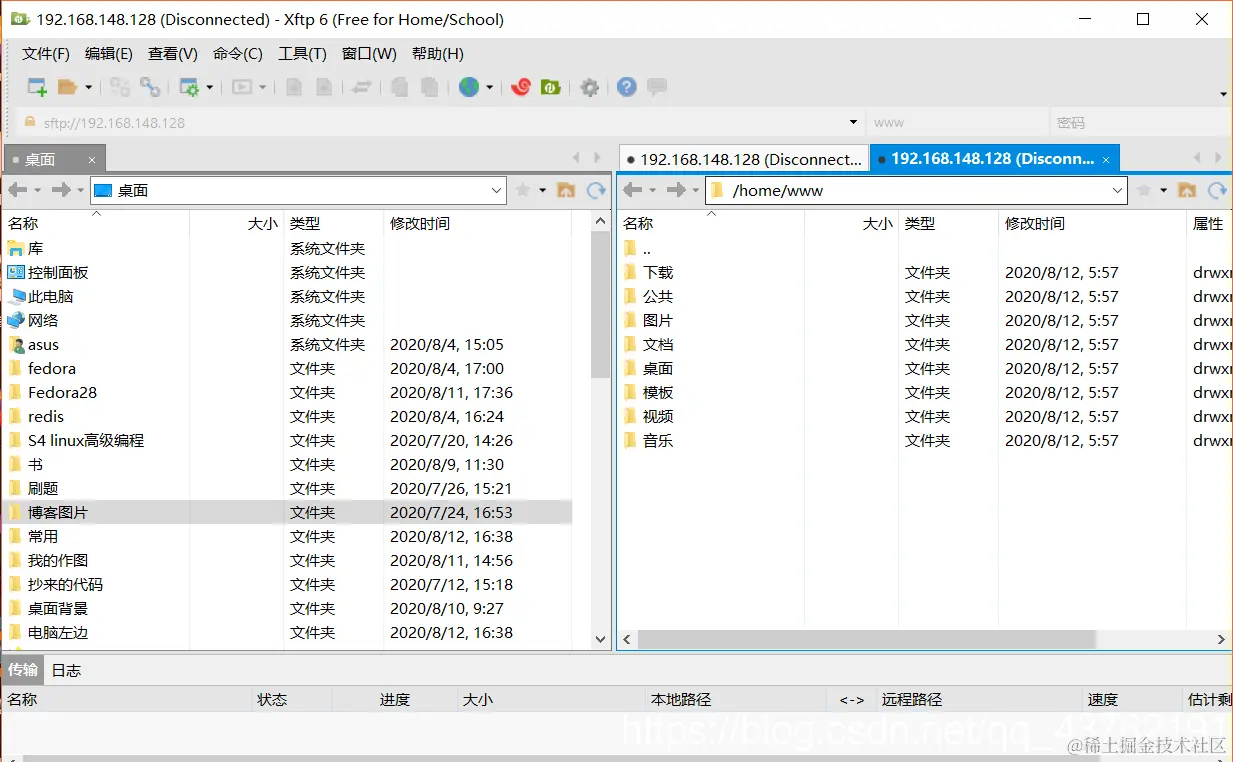The width and height of the screenshot is (1233, 762).
Task: Switch to the 日志 tab
Action: [66, 670]
